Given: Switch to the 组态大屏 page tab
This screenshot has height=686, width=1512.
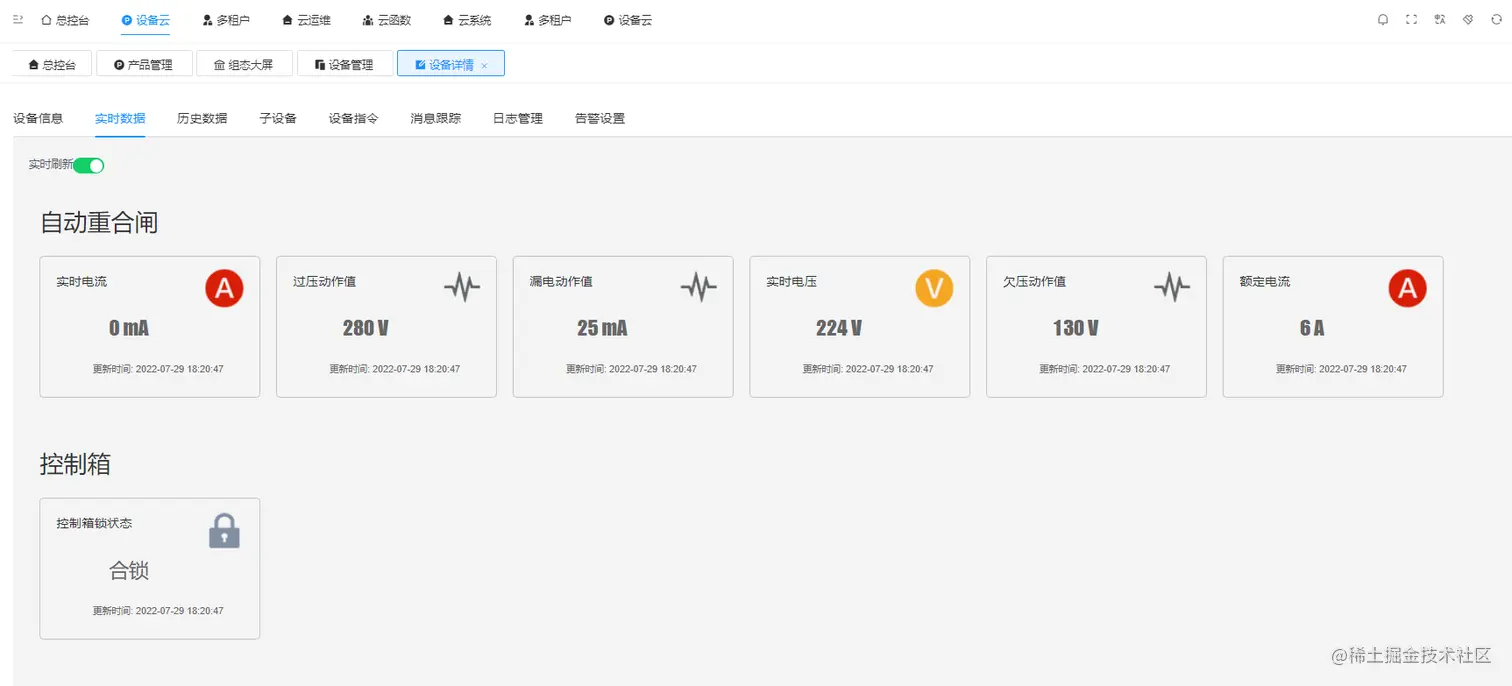Looking at the screenshot, I should 245,64.
